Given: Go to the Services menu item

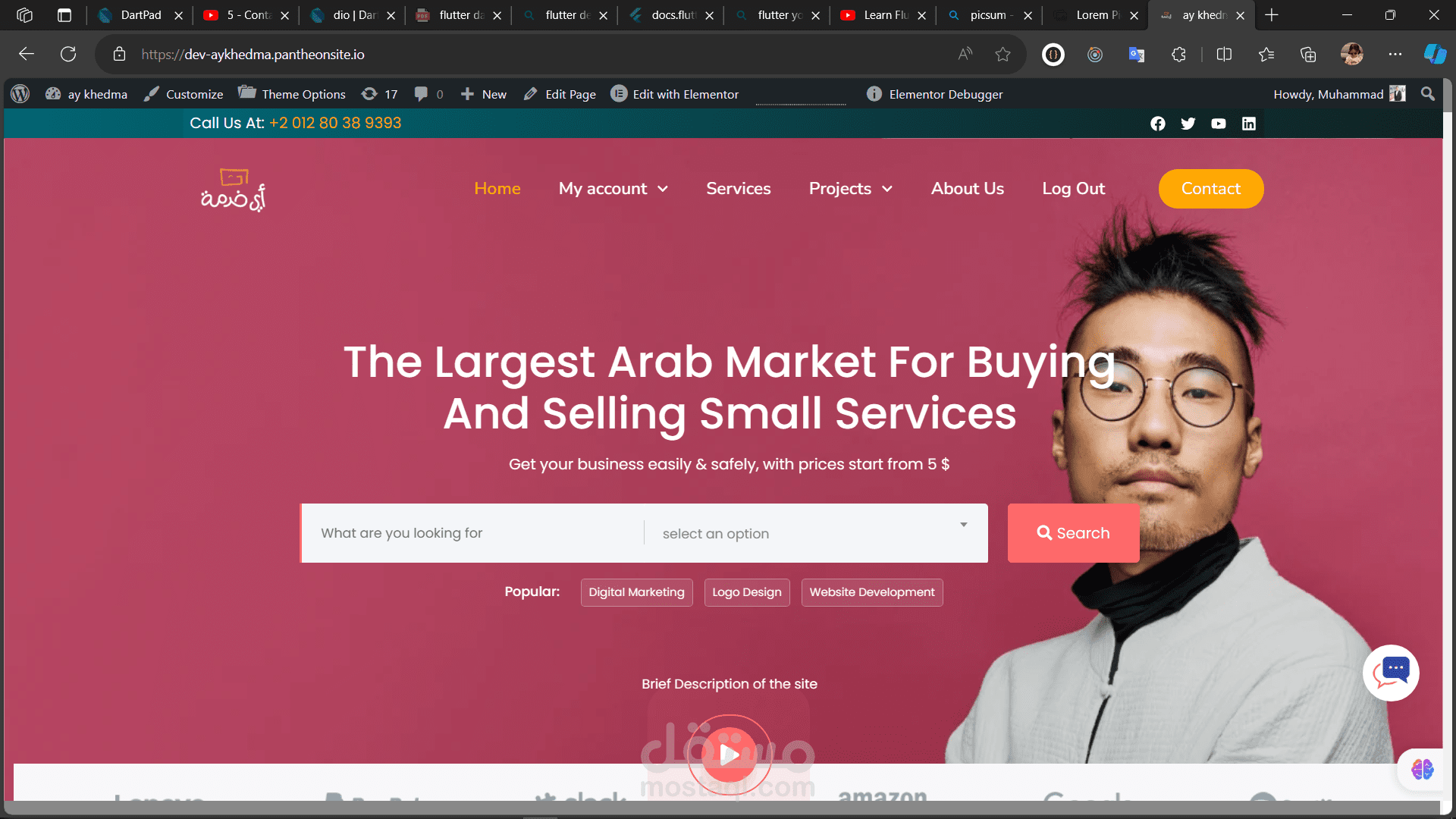Looking at the screenshot, I should click(738, 189).
